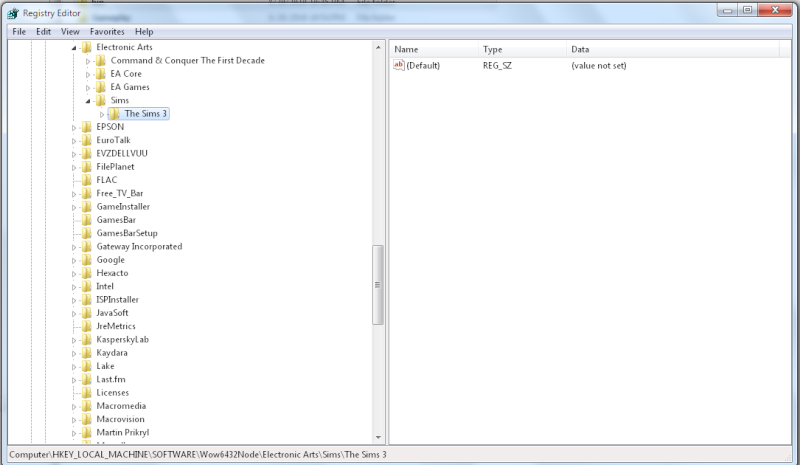Select the Last.fm key
The width and height of the screenshot is (800, 465).
click(x=111, y=379)
